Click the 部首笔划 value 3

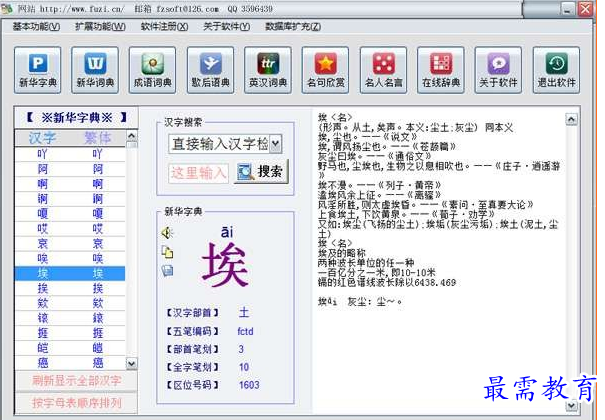point(241,349)
